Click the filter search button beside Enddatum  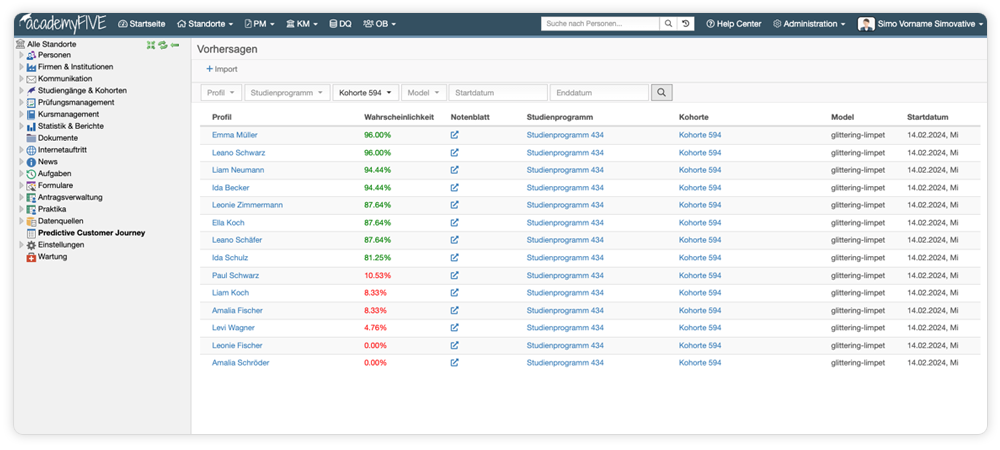(x=661, y=92)
